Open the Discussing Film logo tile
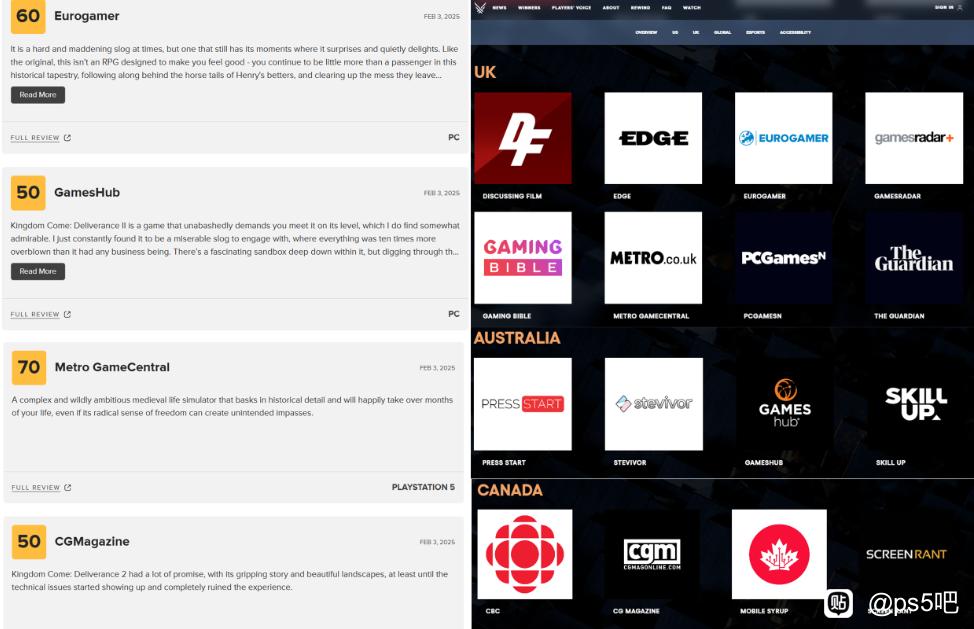This screenshot has width=974, height=629. coord(523,138)
